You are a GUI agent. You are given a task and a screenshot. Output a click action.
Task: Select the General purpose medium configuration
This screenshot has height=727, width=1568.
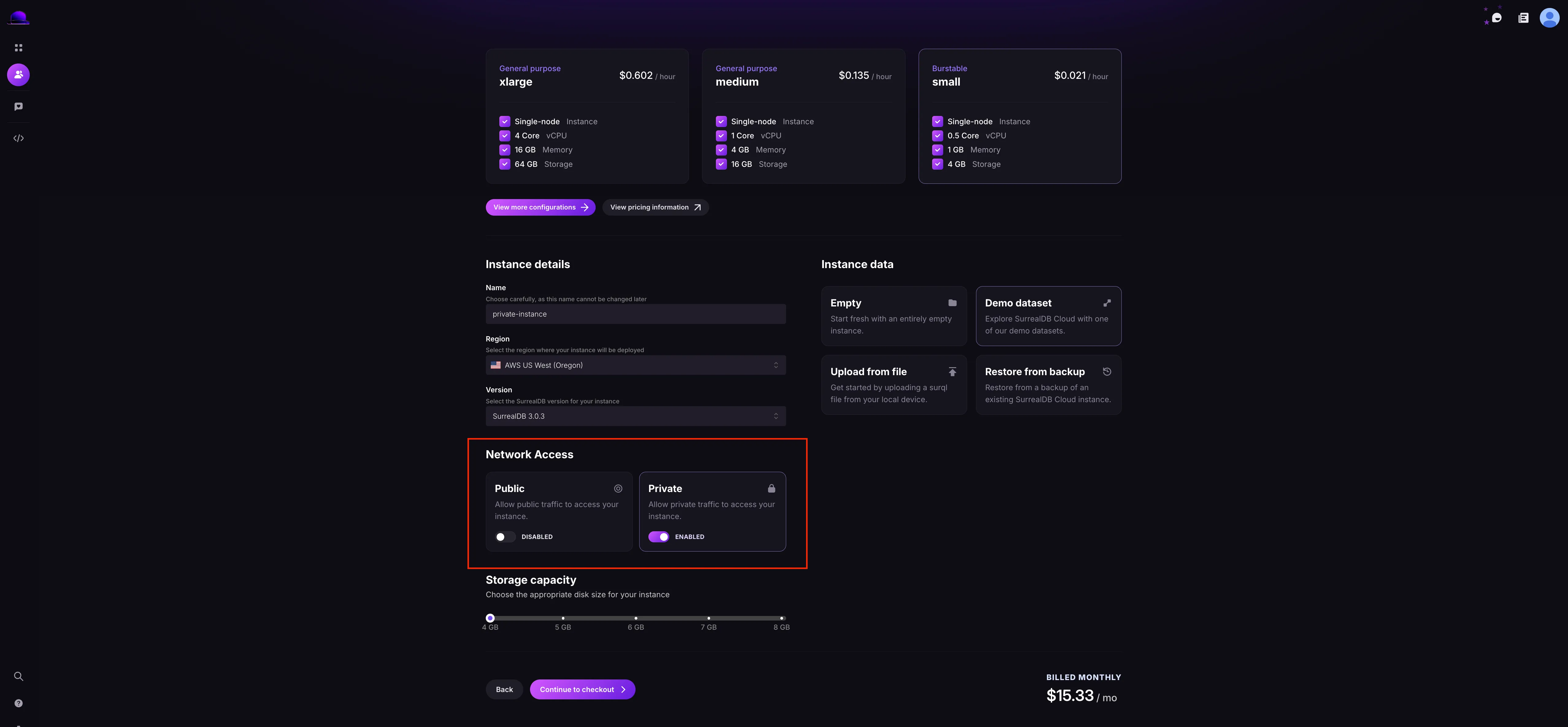[x=803, y=116]
